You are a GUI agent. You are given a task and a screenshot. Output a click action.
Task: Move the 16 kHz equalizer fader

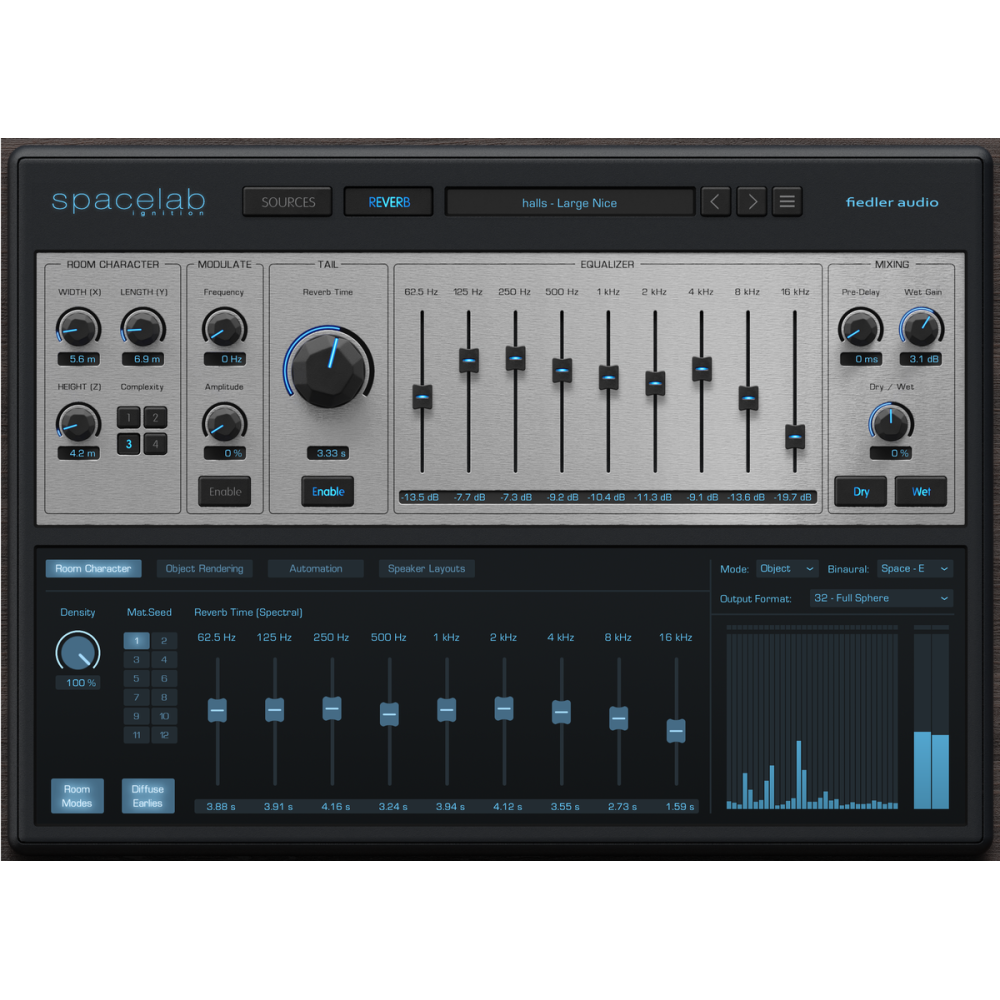pyautogui.click(x=794, y=436)
